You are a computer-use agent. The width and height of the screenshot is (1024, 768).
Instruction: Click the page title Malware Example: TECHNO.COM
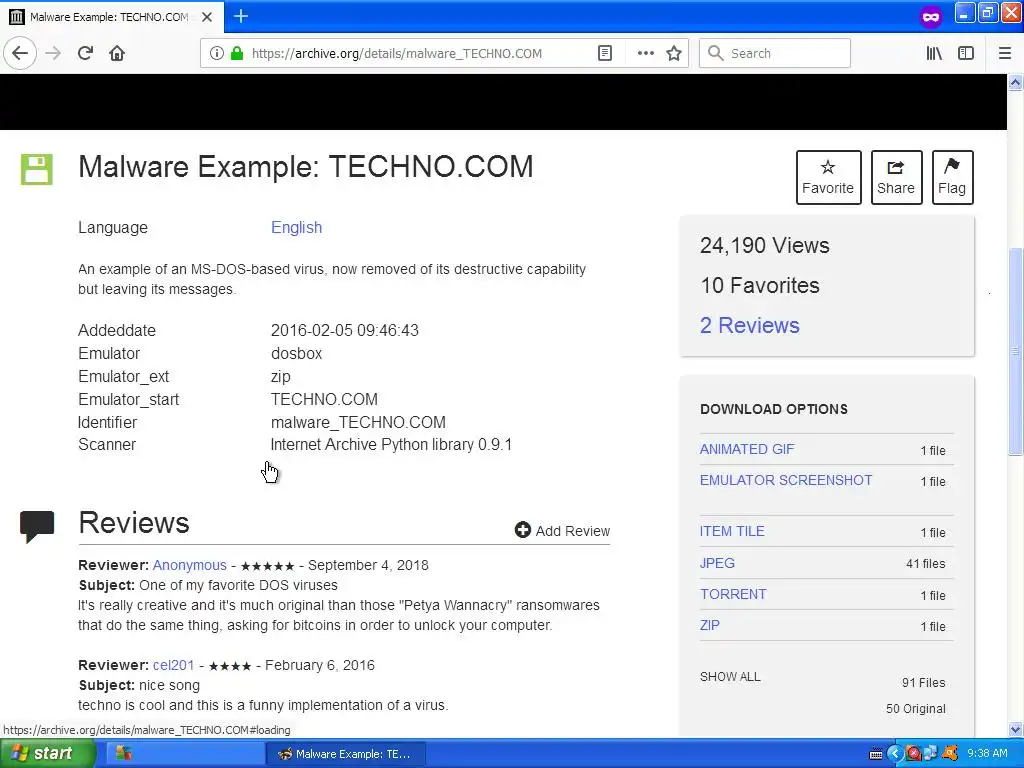click(x=306, y=167)
